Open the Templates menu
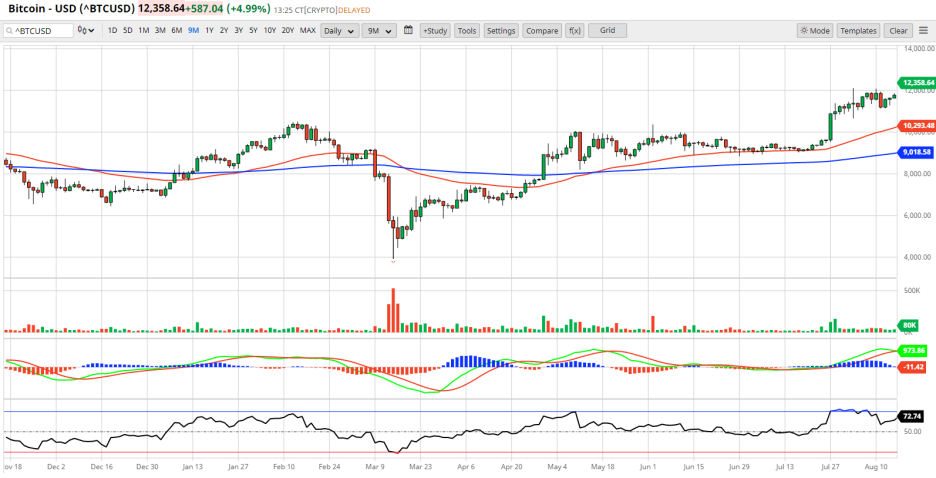Viewport: 936px width, 478px height. tap(858, 30)
